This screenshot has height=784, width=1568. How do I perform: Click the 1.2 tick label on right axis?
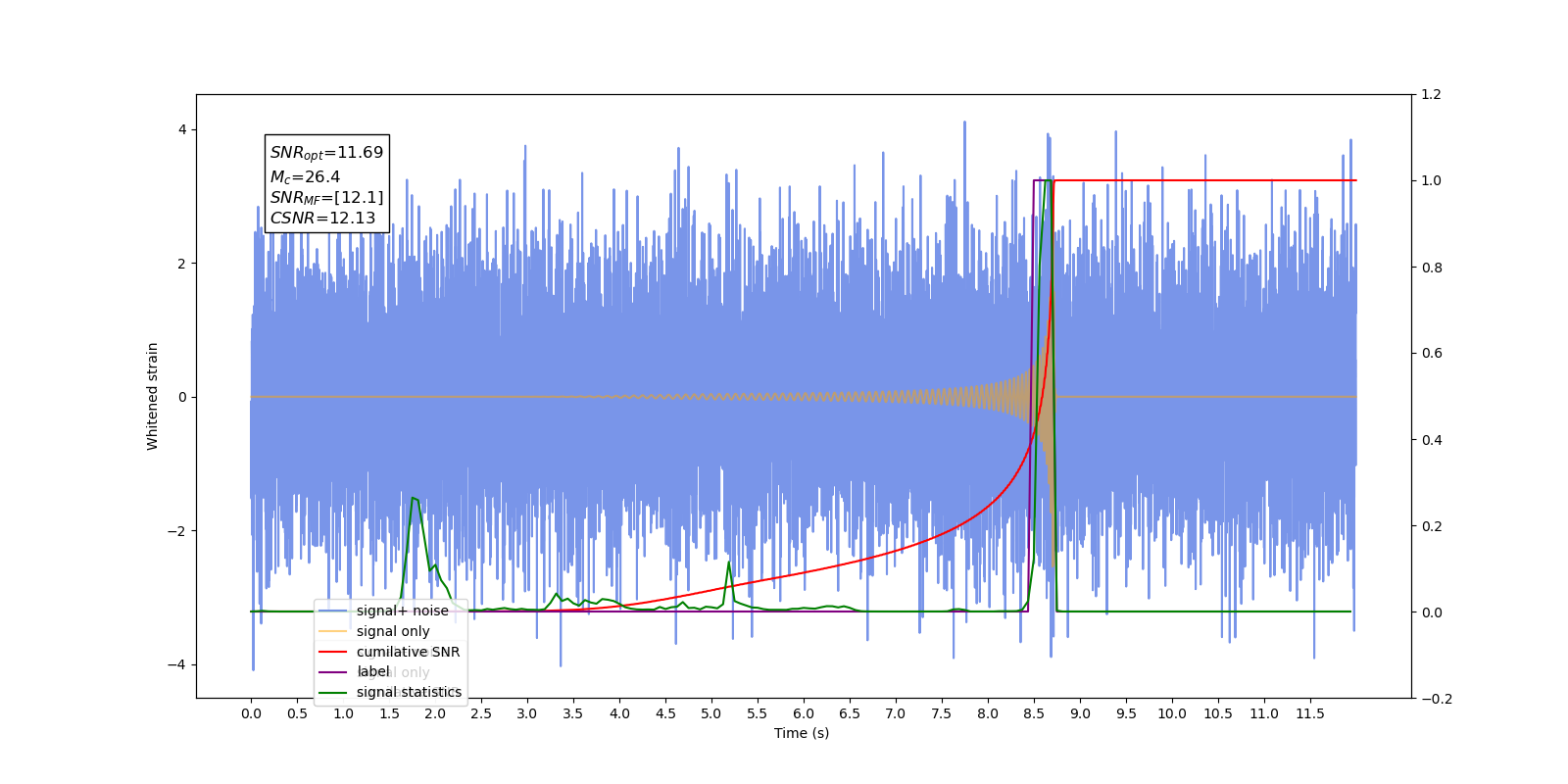pyautogui.click(x=1431, y=94)
